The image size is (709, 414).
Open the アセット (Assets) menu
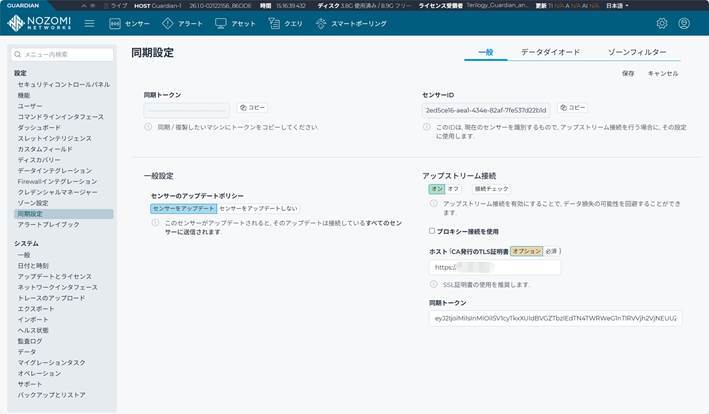(235, 23)
